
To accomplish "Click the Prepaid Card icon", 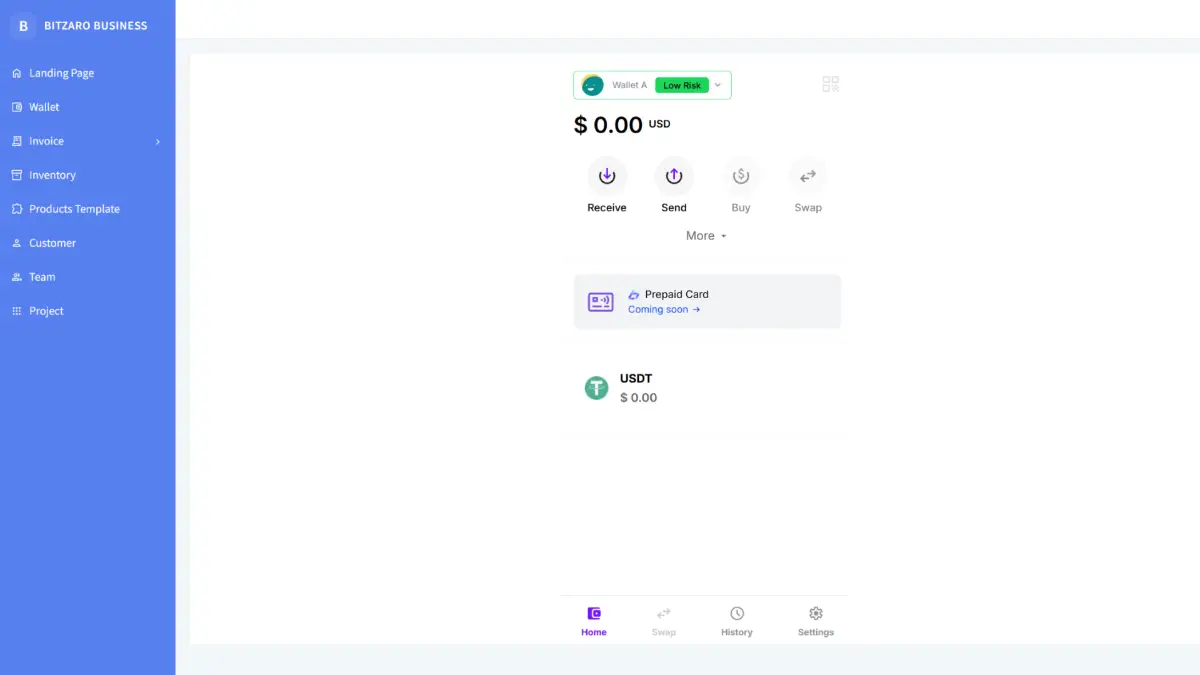I will 601,302.
